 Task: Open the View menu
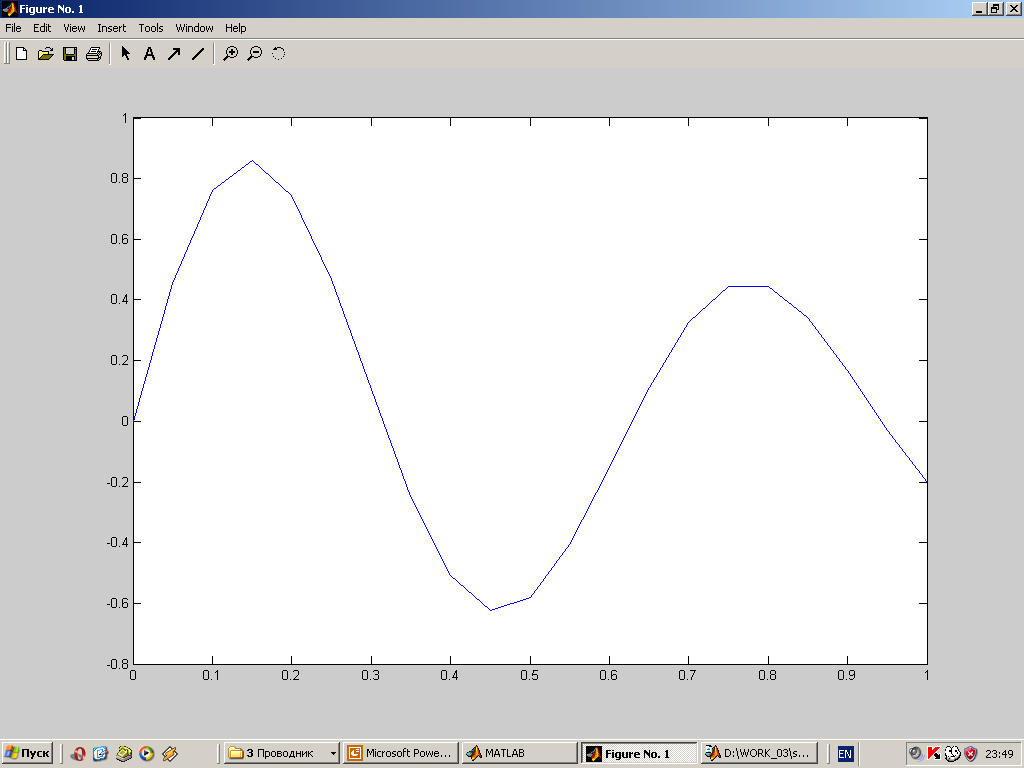pos(74,28)
